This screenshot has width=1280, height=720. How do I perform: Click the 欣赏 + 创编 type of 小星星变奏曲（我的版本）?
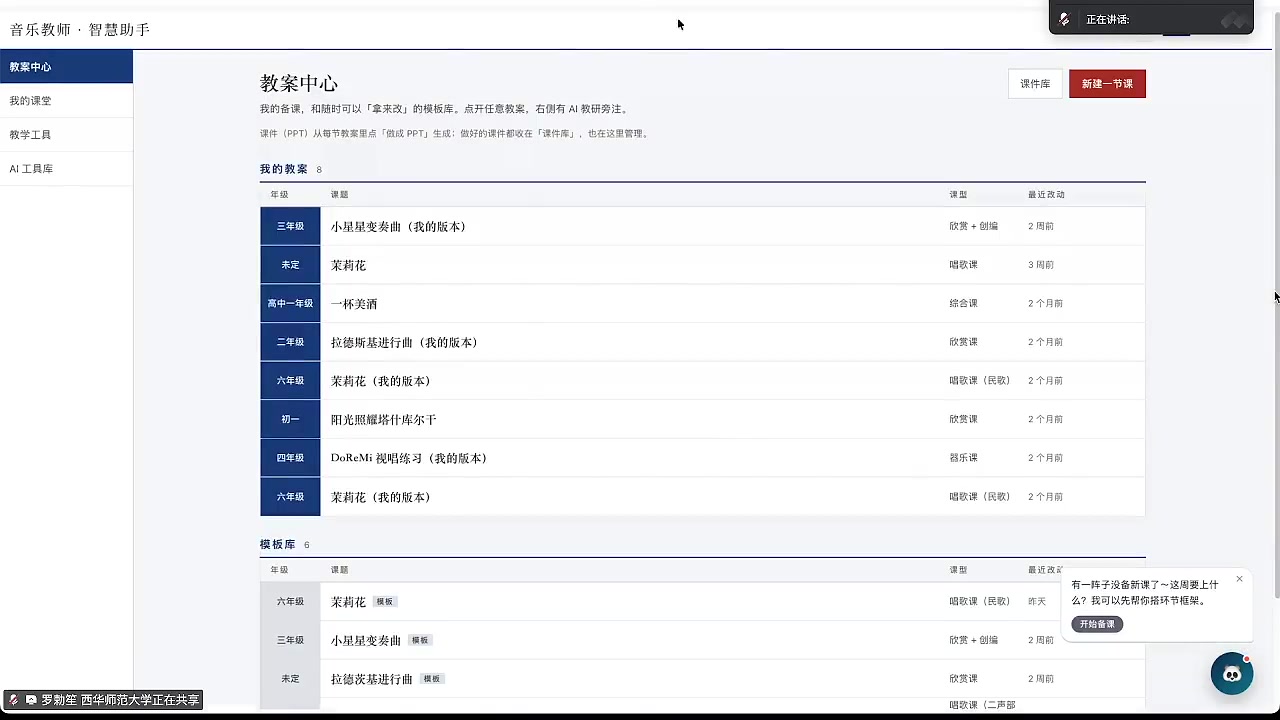974,226
